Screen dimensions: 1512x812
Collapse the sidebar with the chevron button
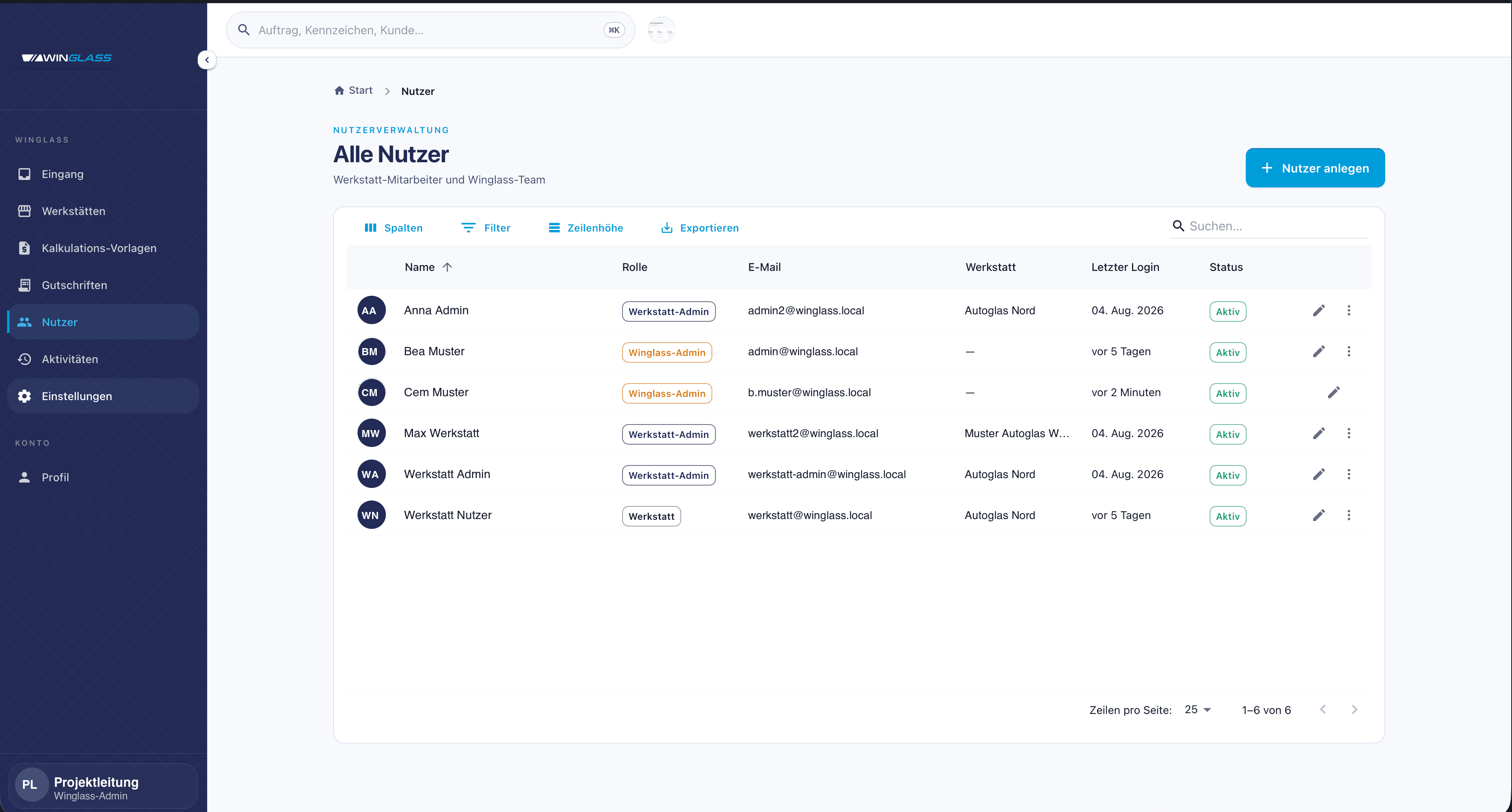click(x=207, y=60)
